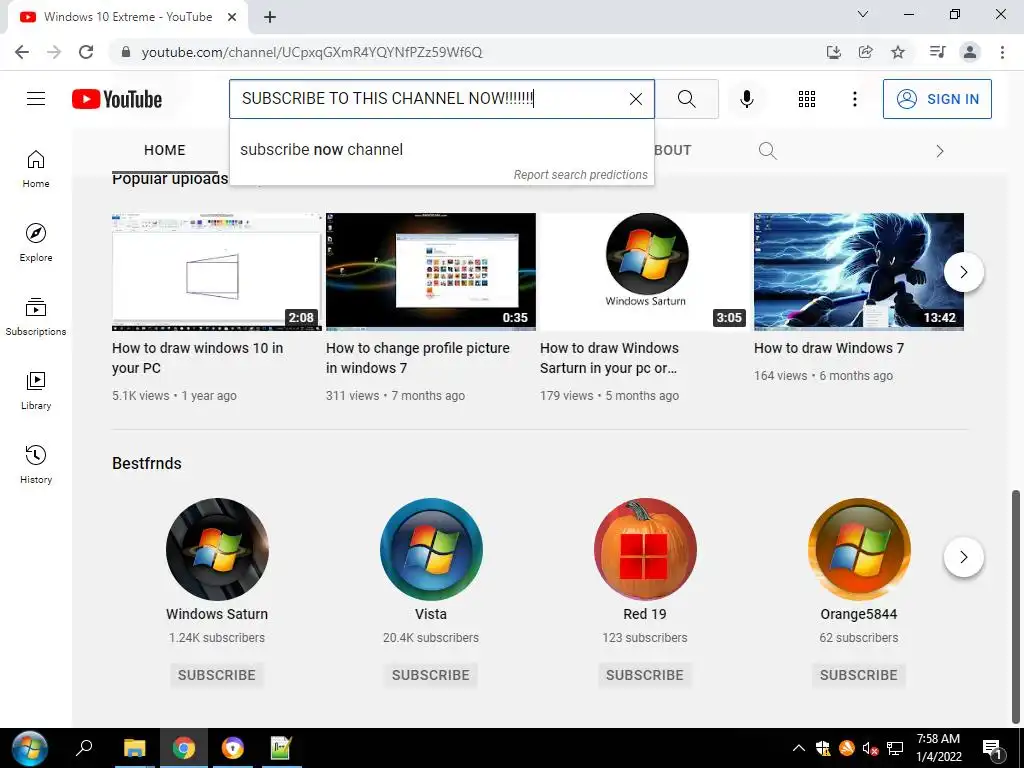Open Red 19 channel avatar
This screenshot has height=768, width=1024.
point(645,549)
